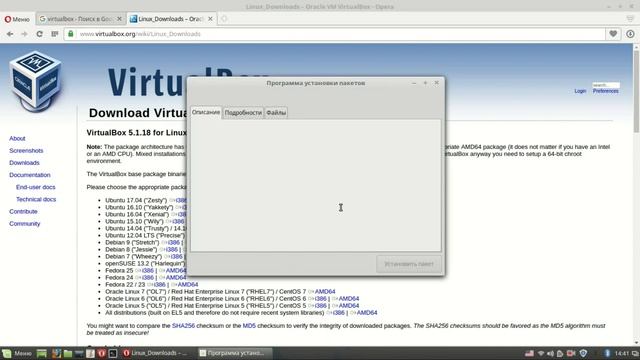
Task: Click the green padlock security icon
Action: [71, 34]
